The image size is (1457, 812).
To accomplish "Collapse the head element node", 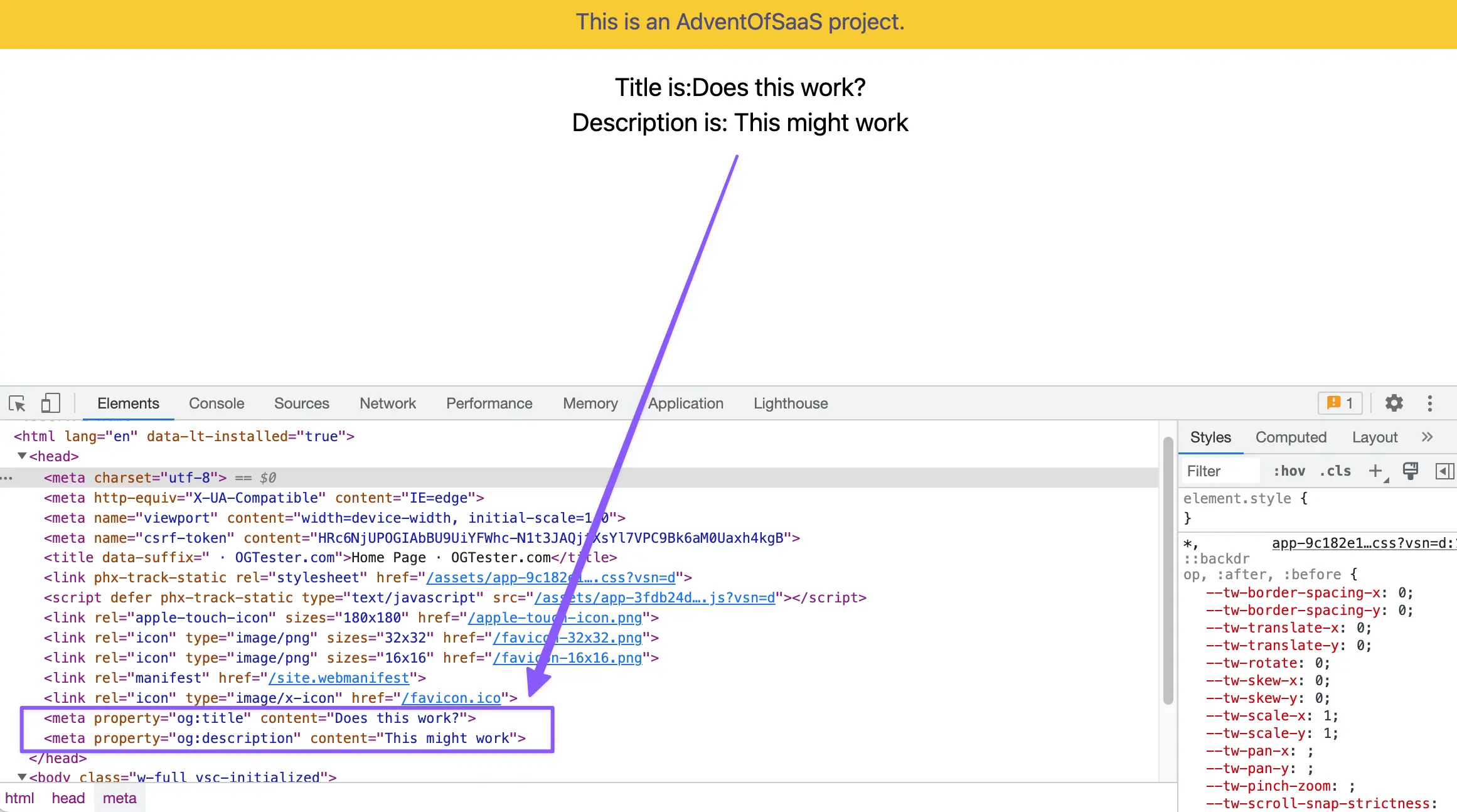I will pos(22,456).
